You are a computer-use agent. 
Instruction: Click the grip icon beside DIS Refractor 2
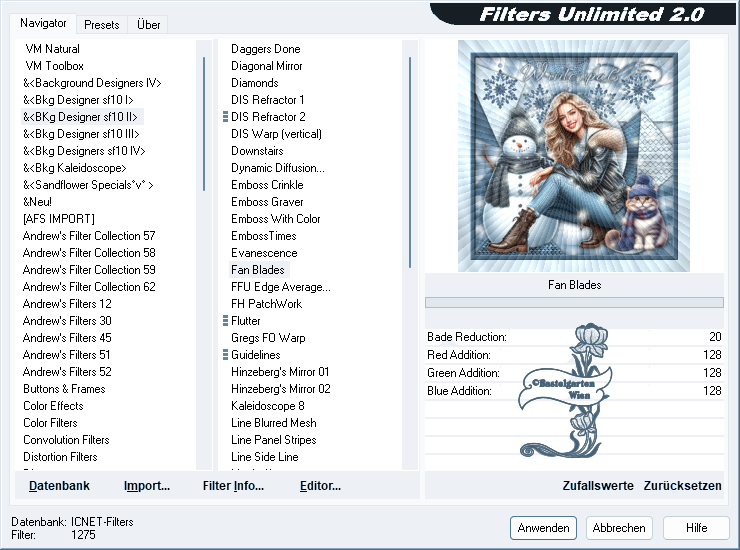click(225, 117)
